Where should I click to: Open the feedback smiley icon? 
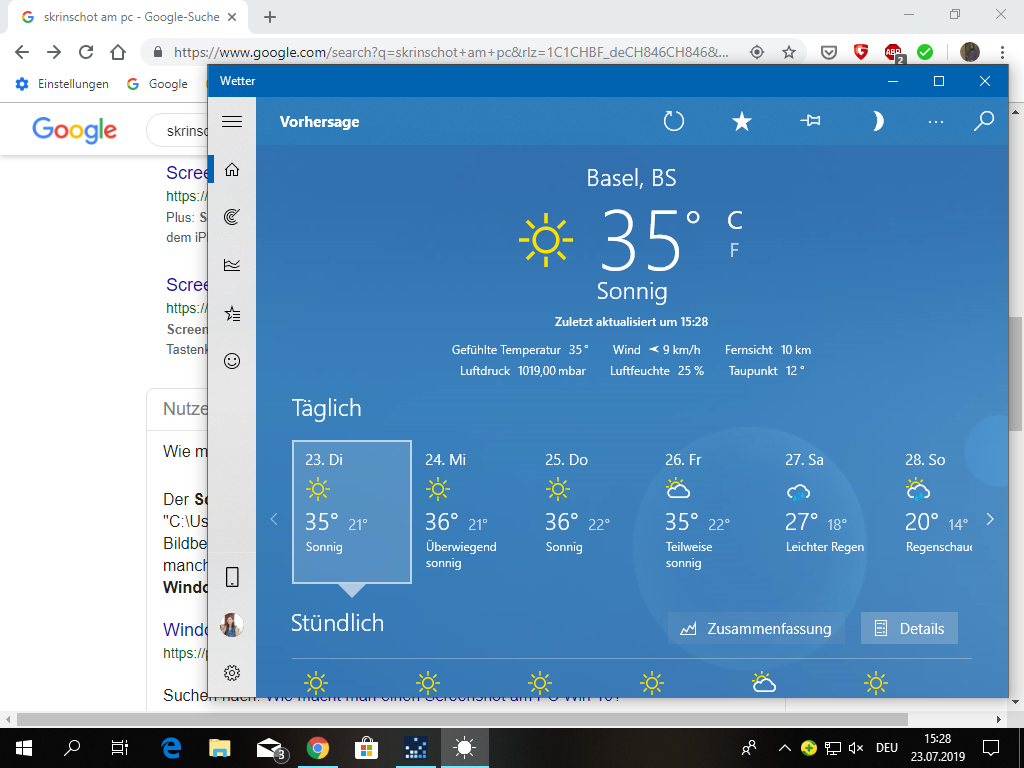coord(232,361)
